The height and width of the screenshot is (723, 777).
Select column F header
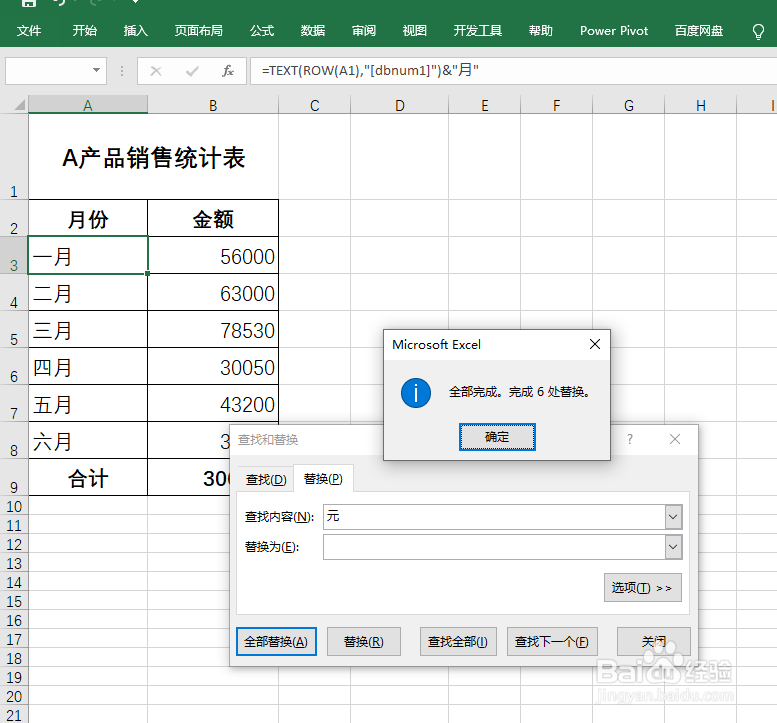tap(556, 105)
